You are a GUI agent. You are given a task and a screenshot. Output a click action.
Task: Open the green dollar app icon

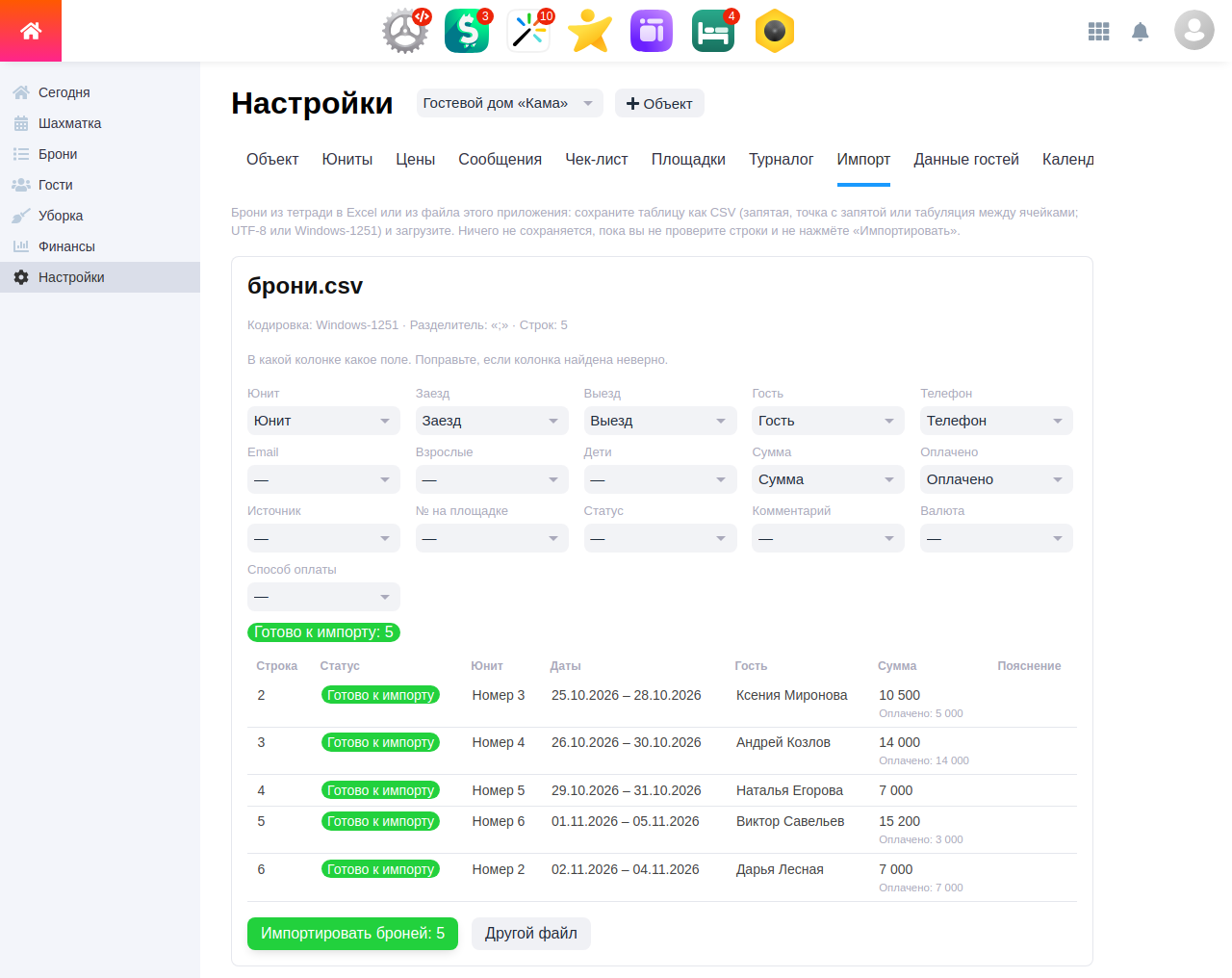click(467, 31)
